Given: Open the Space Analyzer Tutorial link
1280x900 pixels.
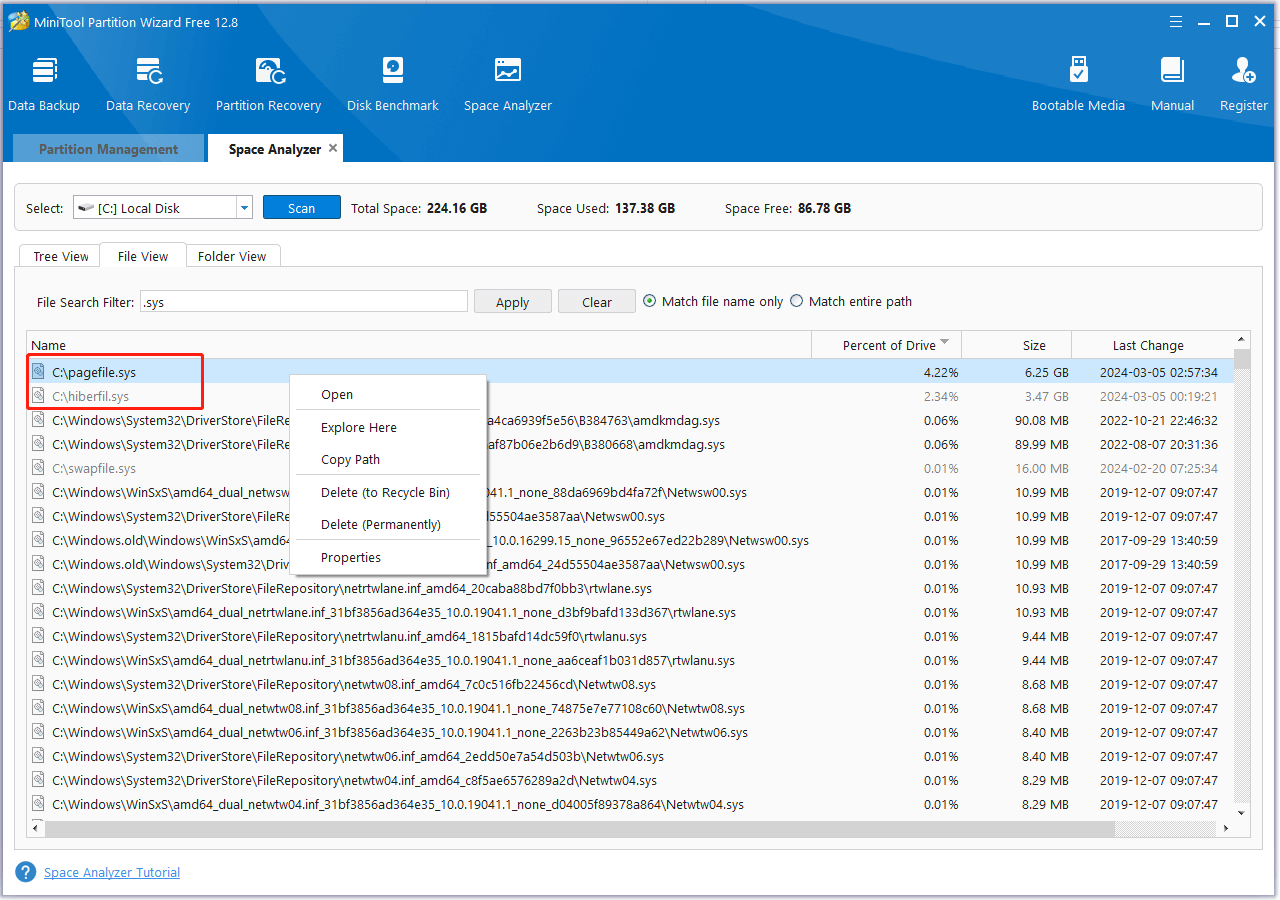Looking at the screenshot, I should (112, 872).
